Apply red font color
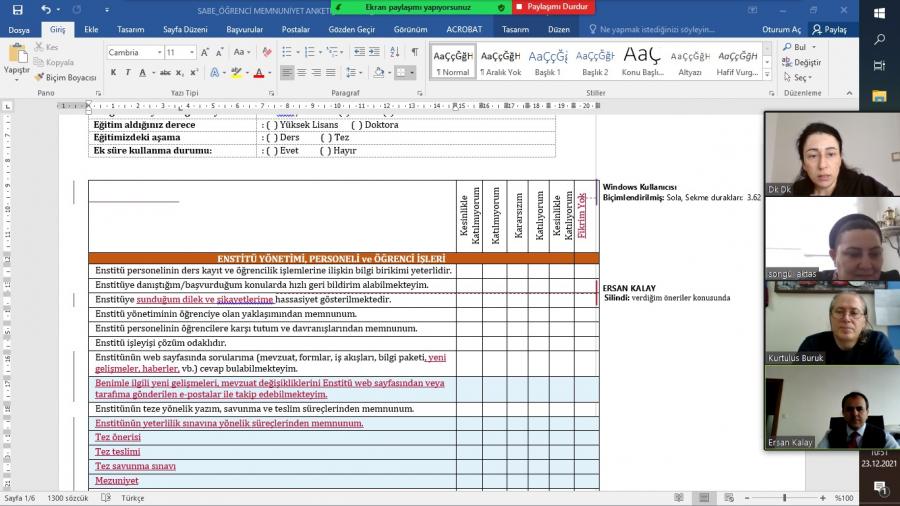The width and height of the screenshot is (900, 506). [x=259, y=72]
